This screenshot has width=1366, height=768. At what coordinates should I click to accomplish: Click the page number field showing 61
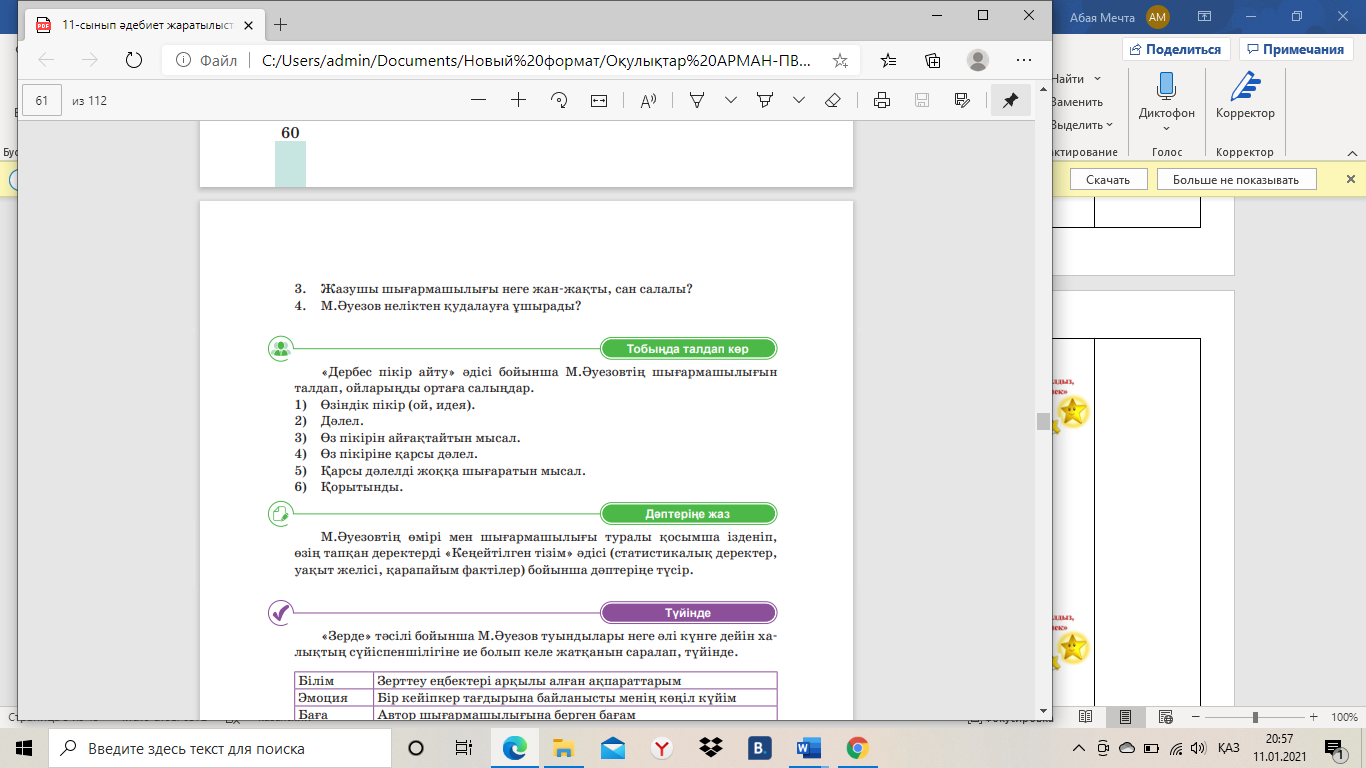[x=42, y=100]
